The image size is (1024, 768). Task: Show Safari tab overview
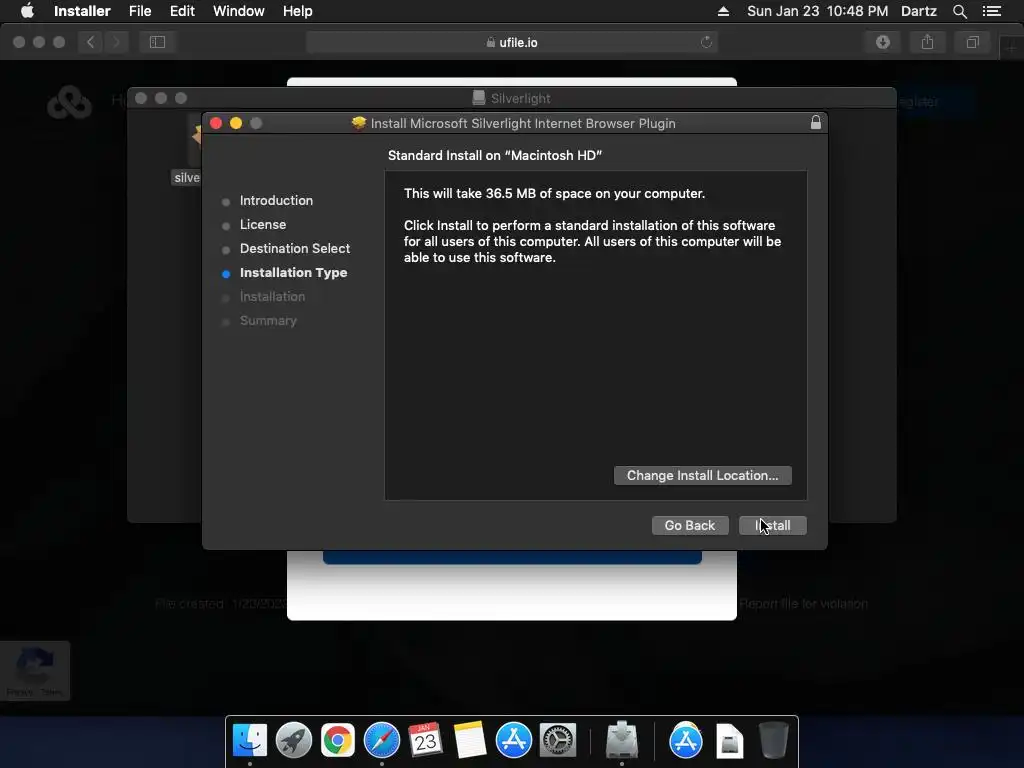coord(972,42)
